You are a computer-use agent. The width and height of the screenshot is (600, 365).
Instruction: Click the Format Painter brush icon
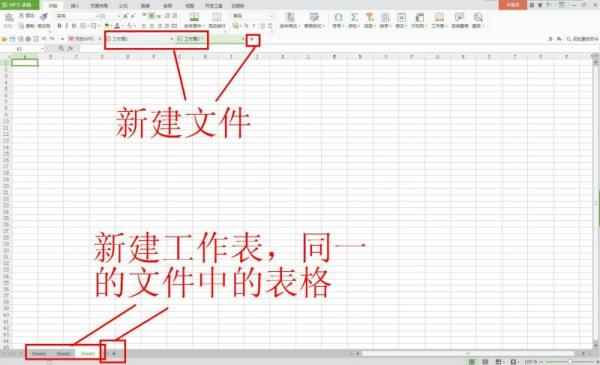pyautogui.click(x=44, y=16)
